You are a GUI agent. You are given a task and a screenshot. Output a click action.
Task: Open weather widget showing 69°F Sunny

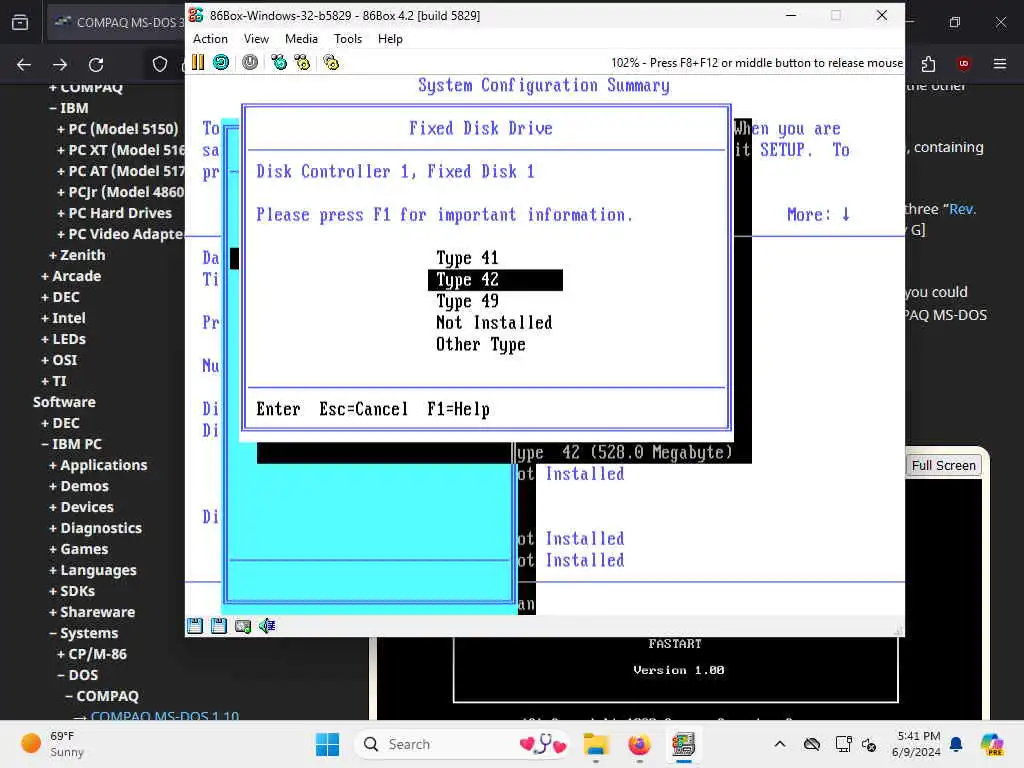[x=52, y=744]
